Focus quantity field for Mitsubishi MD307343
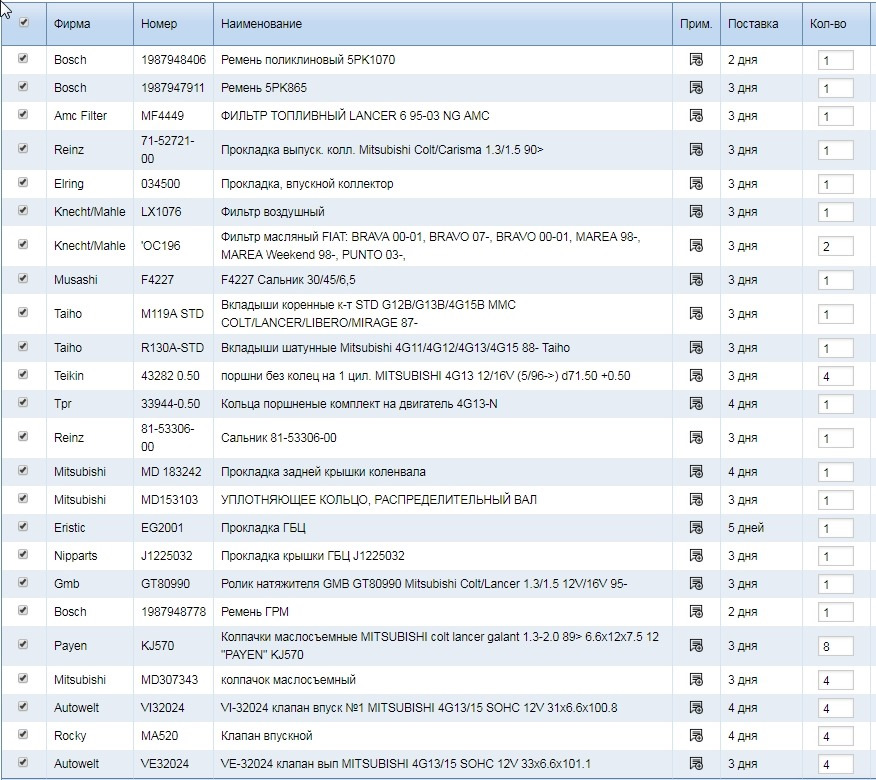This screenshot has width=876, height=780. [x=836, y=681]
